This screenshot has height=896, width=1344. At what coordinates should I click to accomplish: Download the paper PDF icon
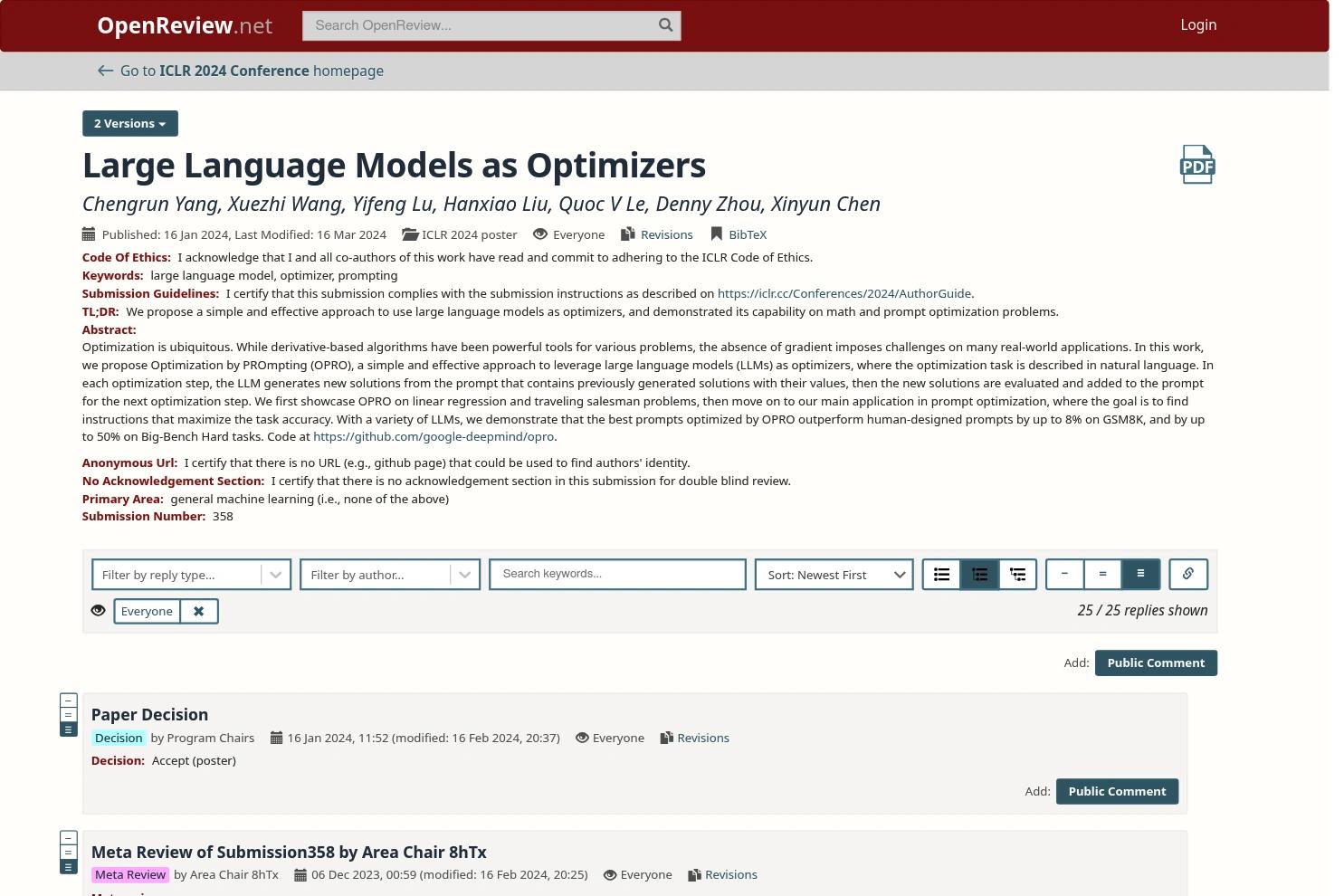pyautogui.click(x=1196, y=165)
